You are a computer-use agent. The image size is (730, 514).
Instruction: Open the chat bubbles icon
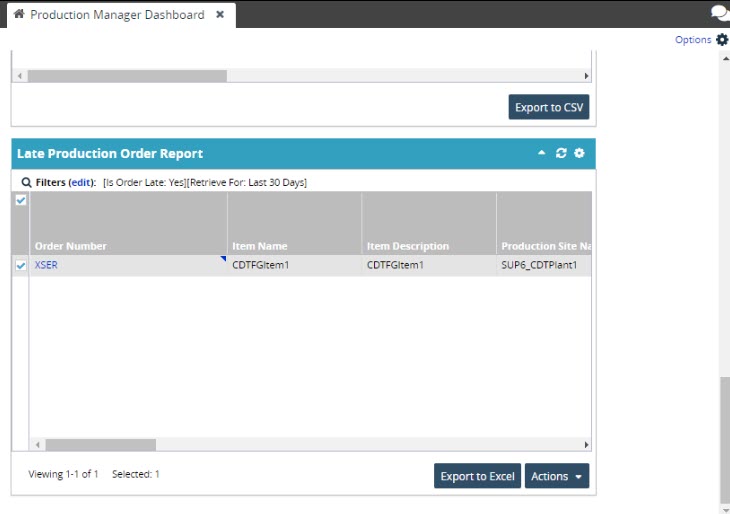[x=719, y=13]
